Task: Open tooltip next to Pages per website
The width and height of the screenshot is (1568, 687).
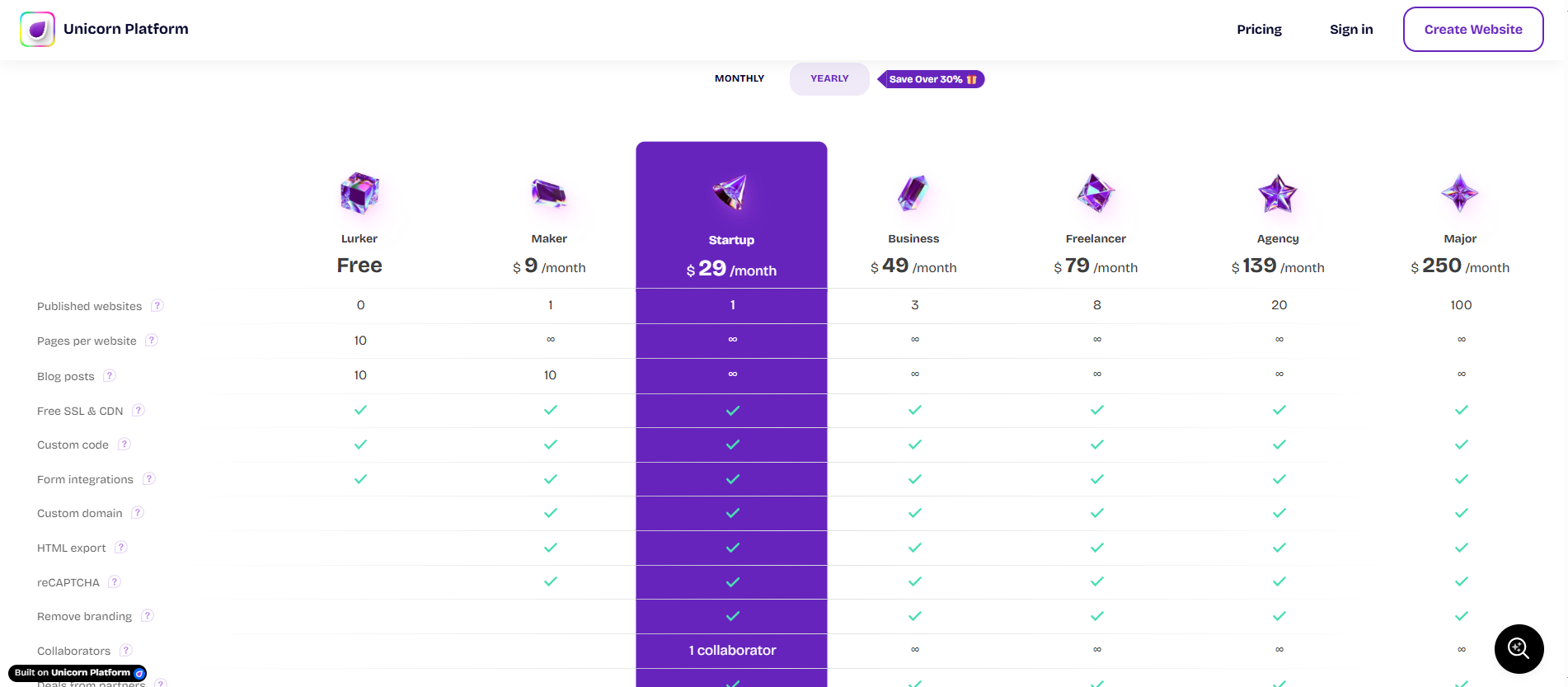Action: point(152,340)
